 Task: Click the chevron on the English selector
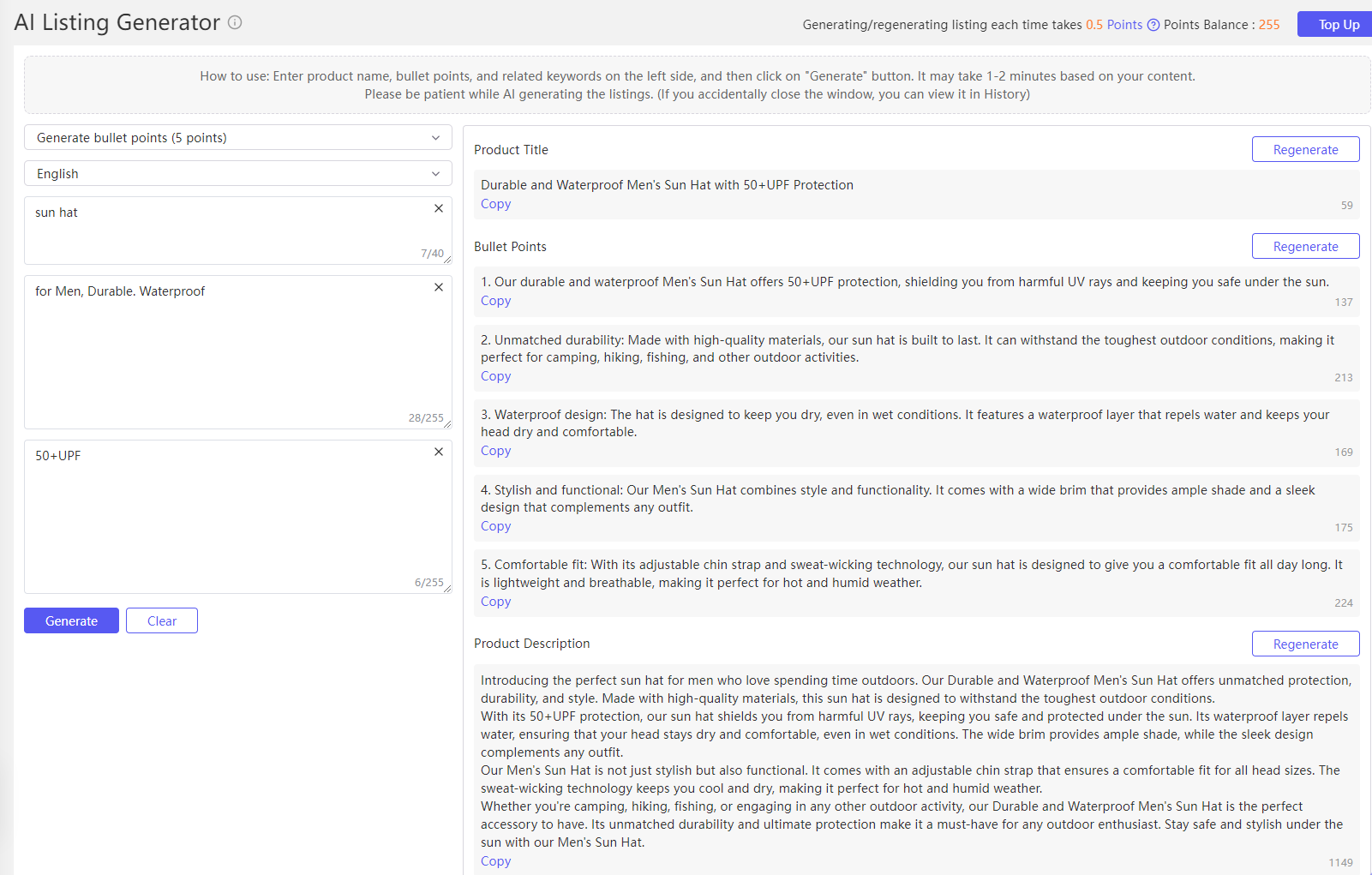pos(435,173)
